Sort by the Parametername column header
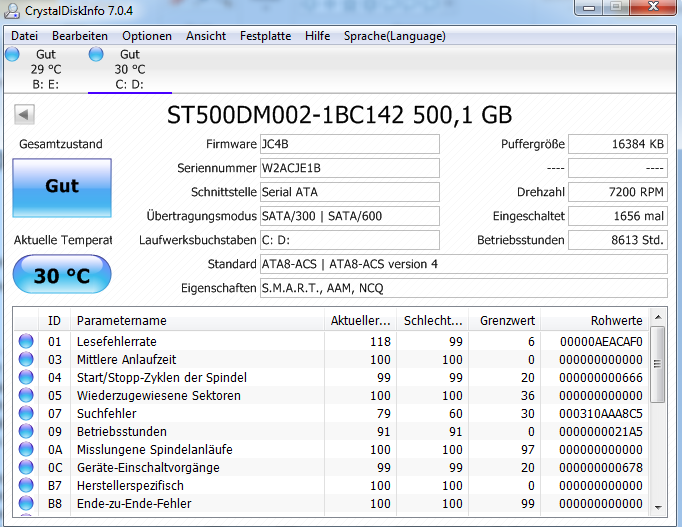682x527 pixels. point(197,320)
